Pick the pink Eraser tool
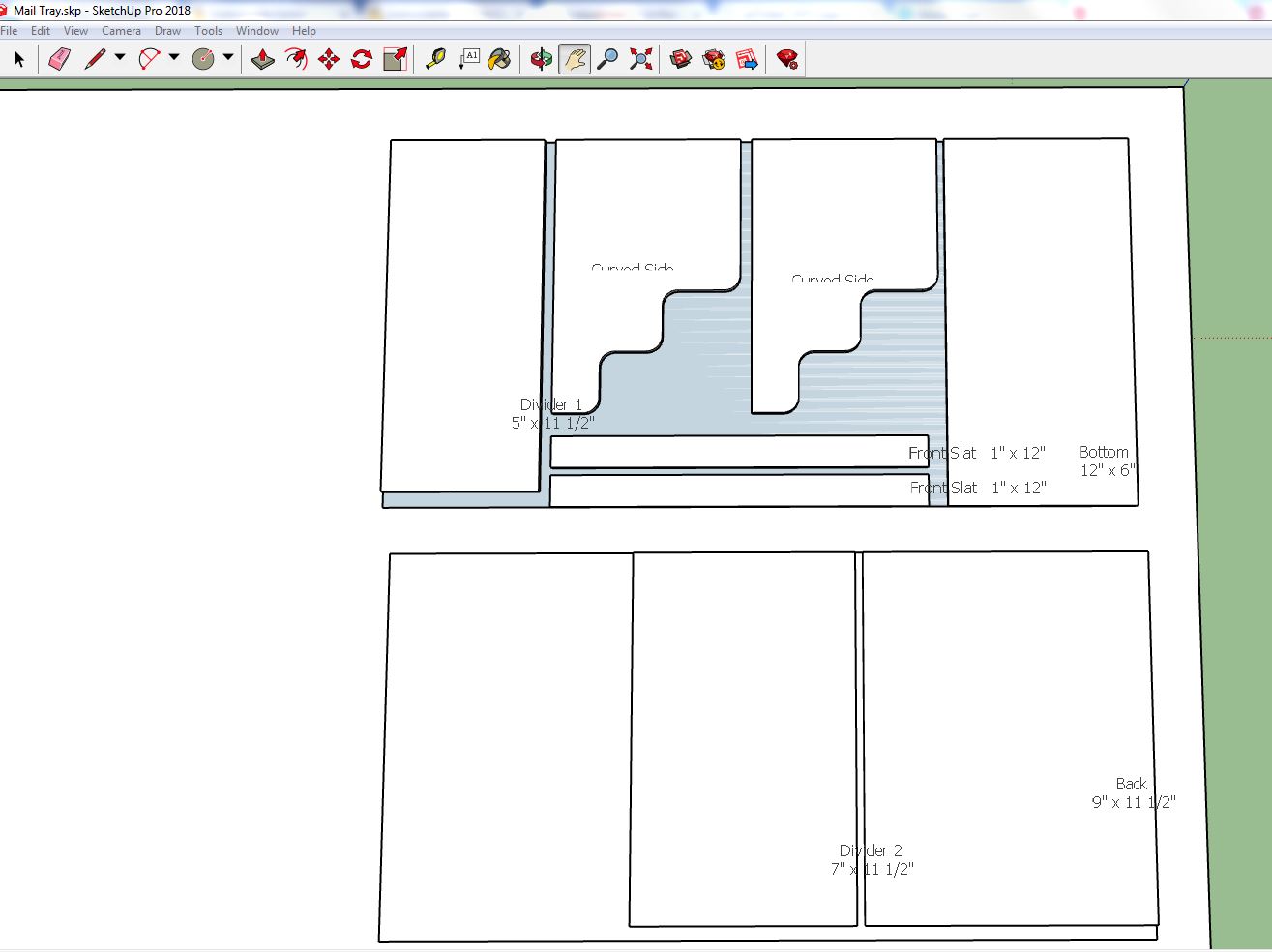The image size is (1272, 952). tap(59, 59)
